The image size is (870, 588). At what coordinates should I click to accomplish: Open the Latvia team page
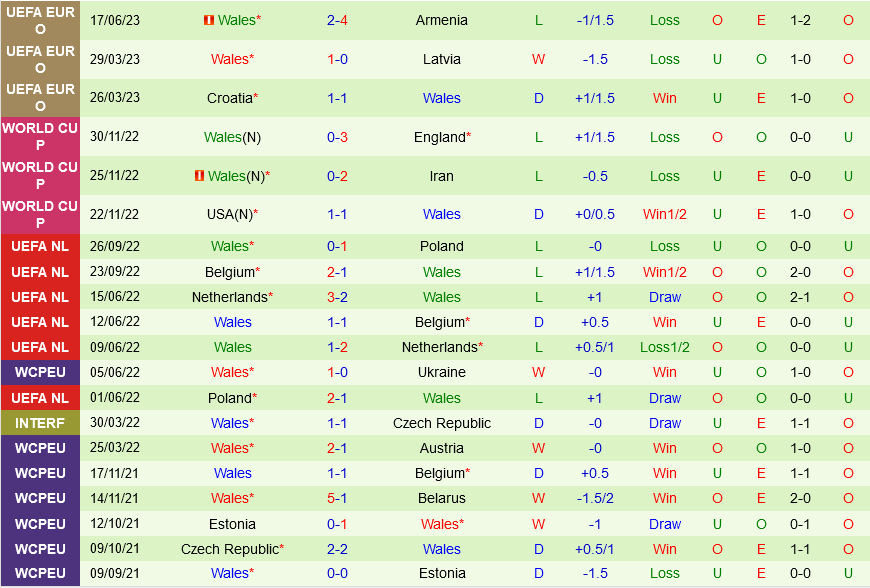click(x=441, y=59)
